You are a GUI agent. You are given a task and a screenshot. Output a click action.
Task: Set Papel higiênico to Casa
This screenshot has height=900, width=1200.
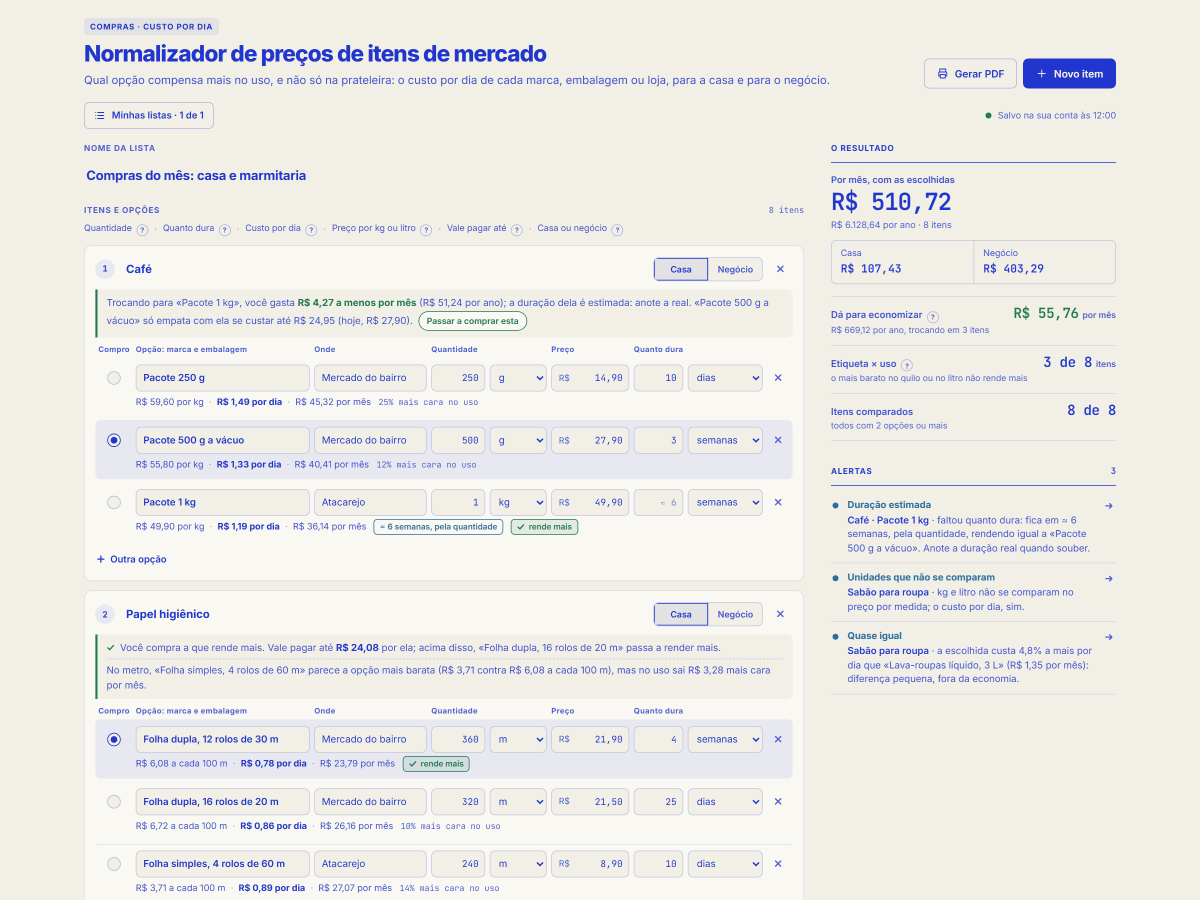681,614
